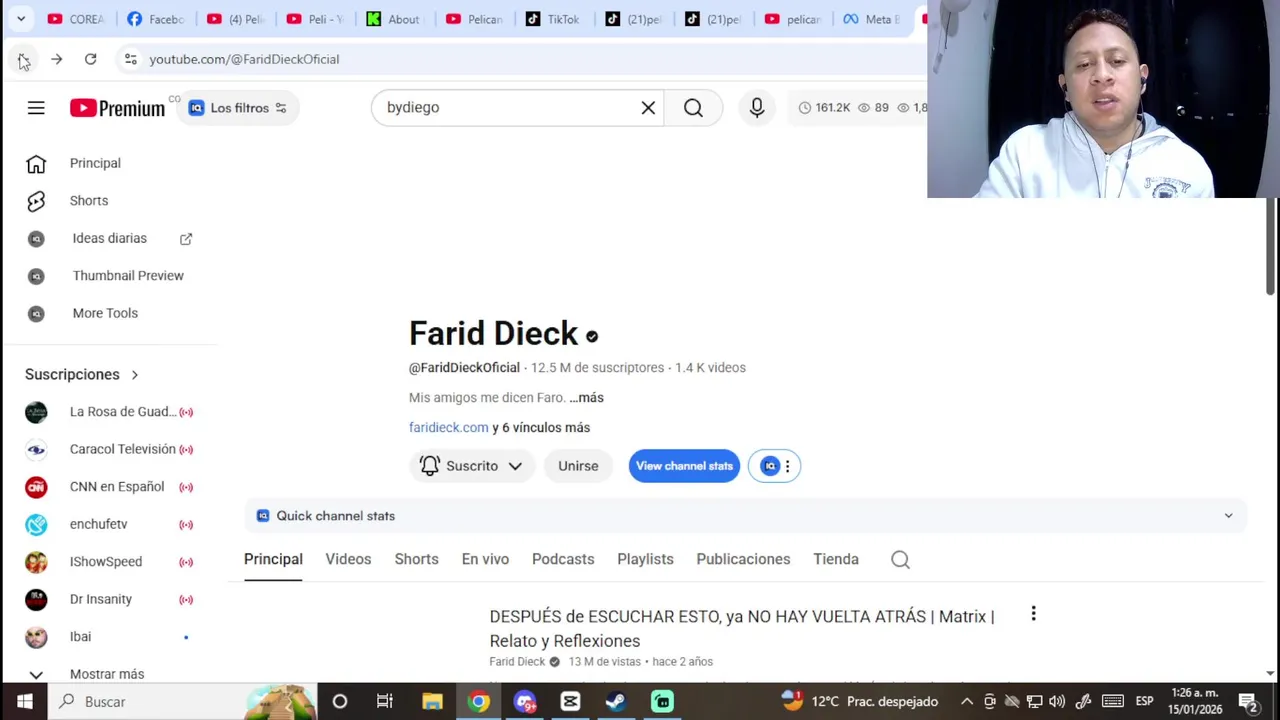This screenshot has width=1280, height=720.
Task: Reload the page
Action: pos(90,60)
